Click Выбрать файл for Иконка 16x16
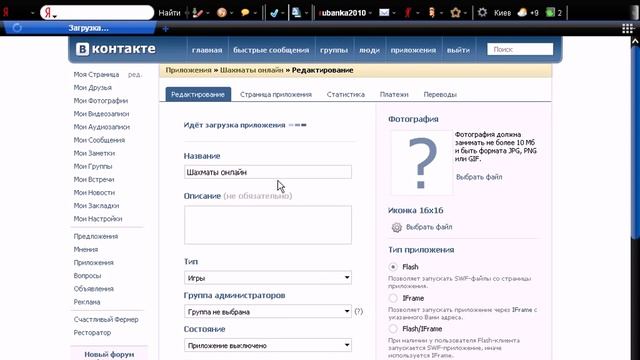This screenshot has width=640, height=360. pos(429,227)
